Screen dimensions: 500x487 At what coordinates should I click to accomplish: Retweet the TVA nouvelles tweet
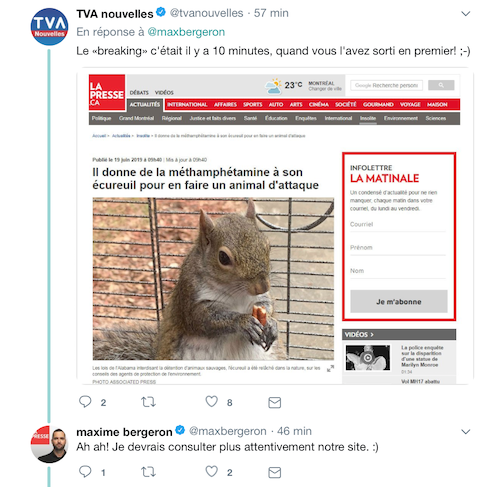148,402
